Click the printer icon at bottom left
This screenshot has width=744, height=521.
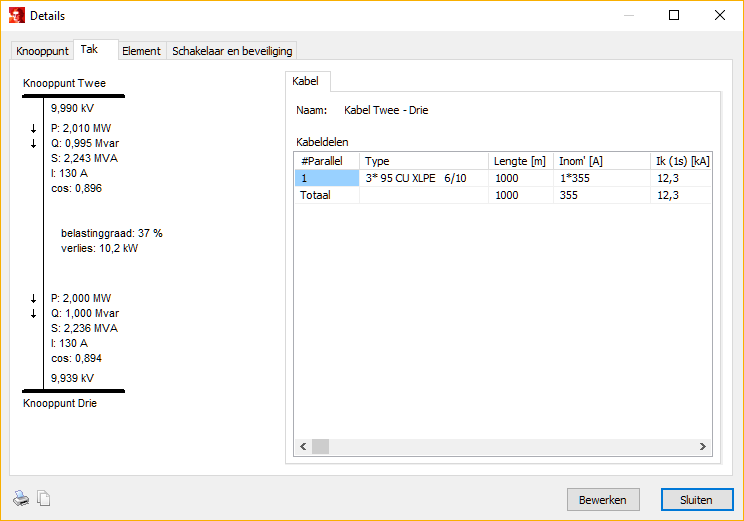[x=21, y=499]
